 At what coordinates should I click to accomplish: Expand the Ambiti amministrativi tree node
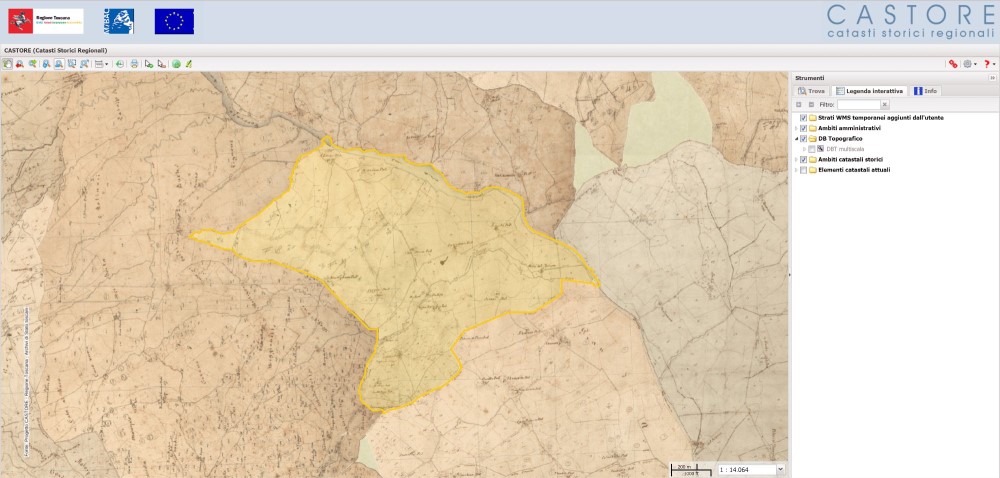797,128
